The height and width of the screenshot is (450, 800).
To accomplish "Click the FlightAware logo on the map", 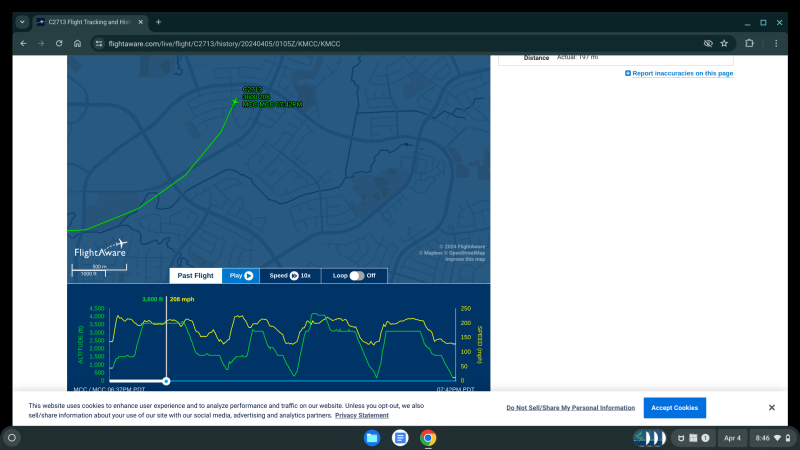I will point(101,248).
